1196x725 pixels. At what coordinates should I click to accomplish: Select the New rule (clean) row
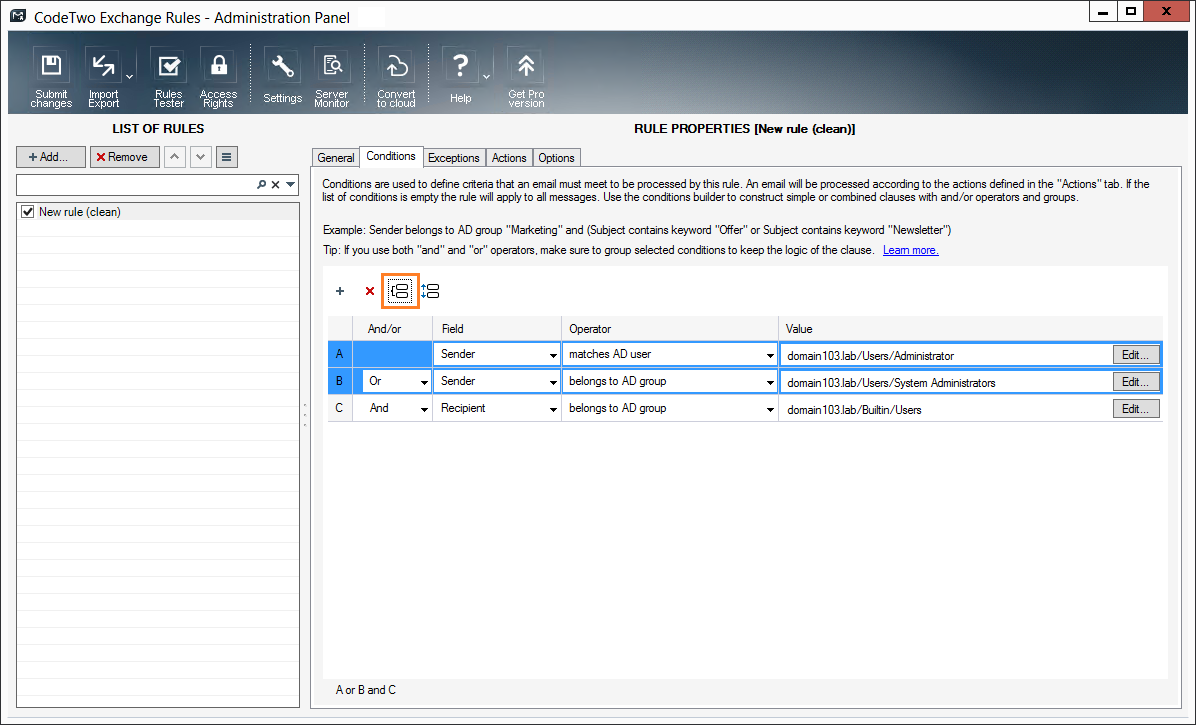click(x=158, y=212)
